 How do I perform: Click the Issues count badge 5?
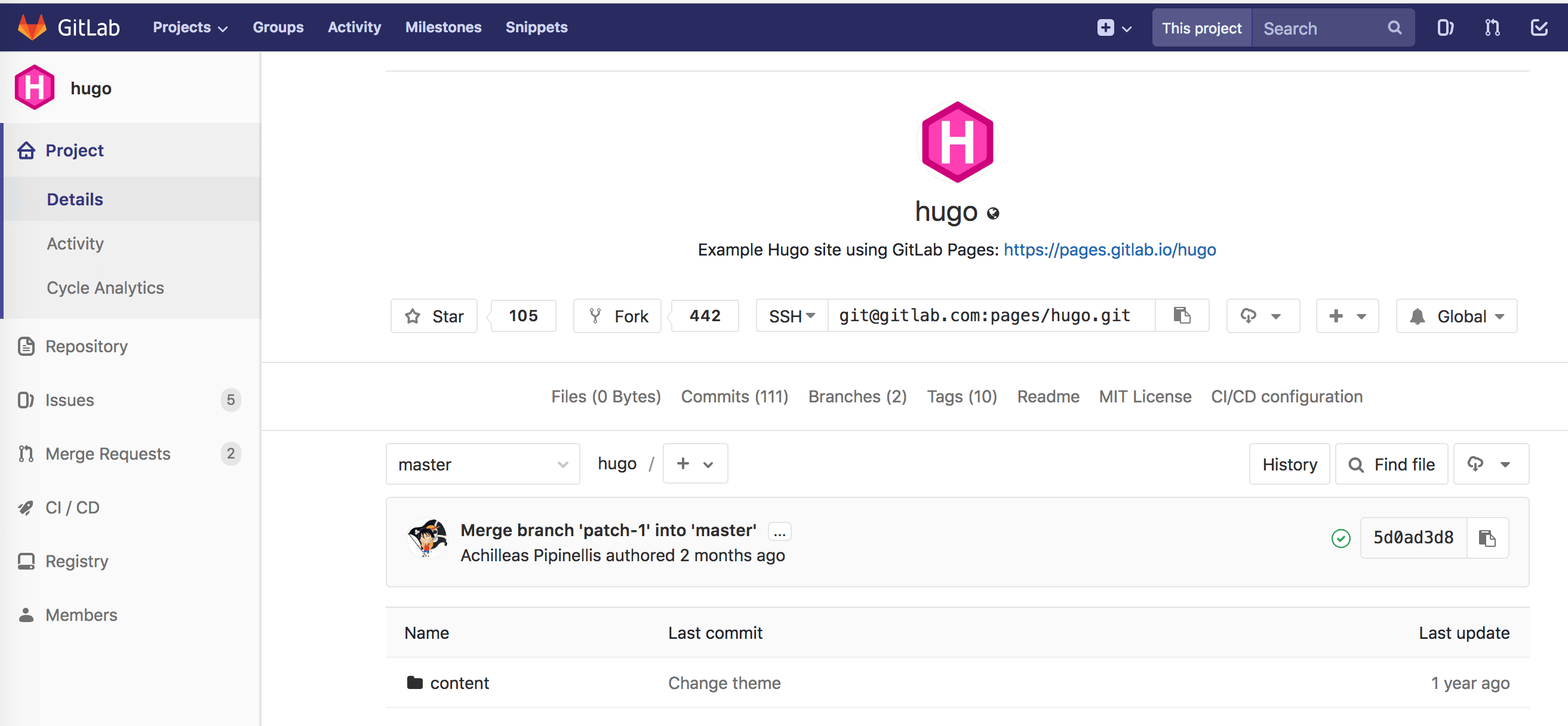coord(230,400)
